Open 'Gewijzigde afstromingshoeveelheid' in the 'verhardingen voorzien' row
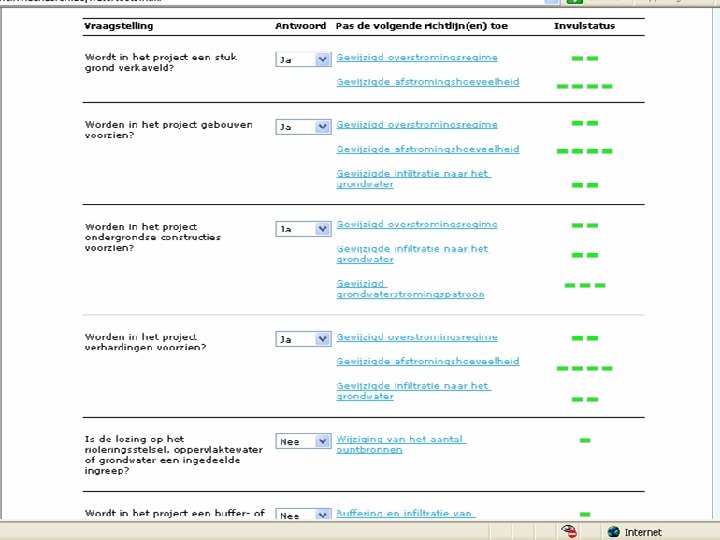Screen dimensions: 720x540 click(x=428, y=361)
